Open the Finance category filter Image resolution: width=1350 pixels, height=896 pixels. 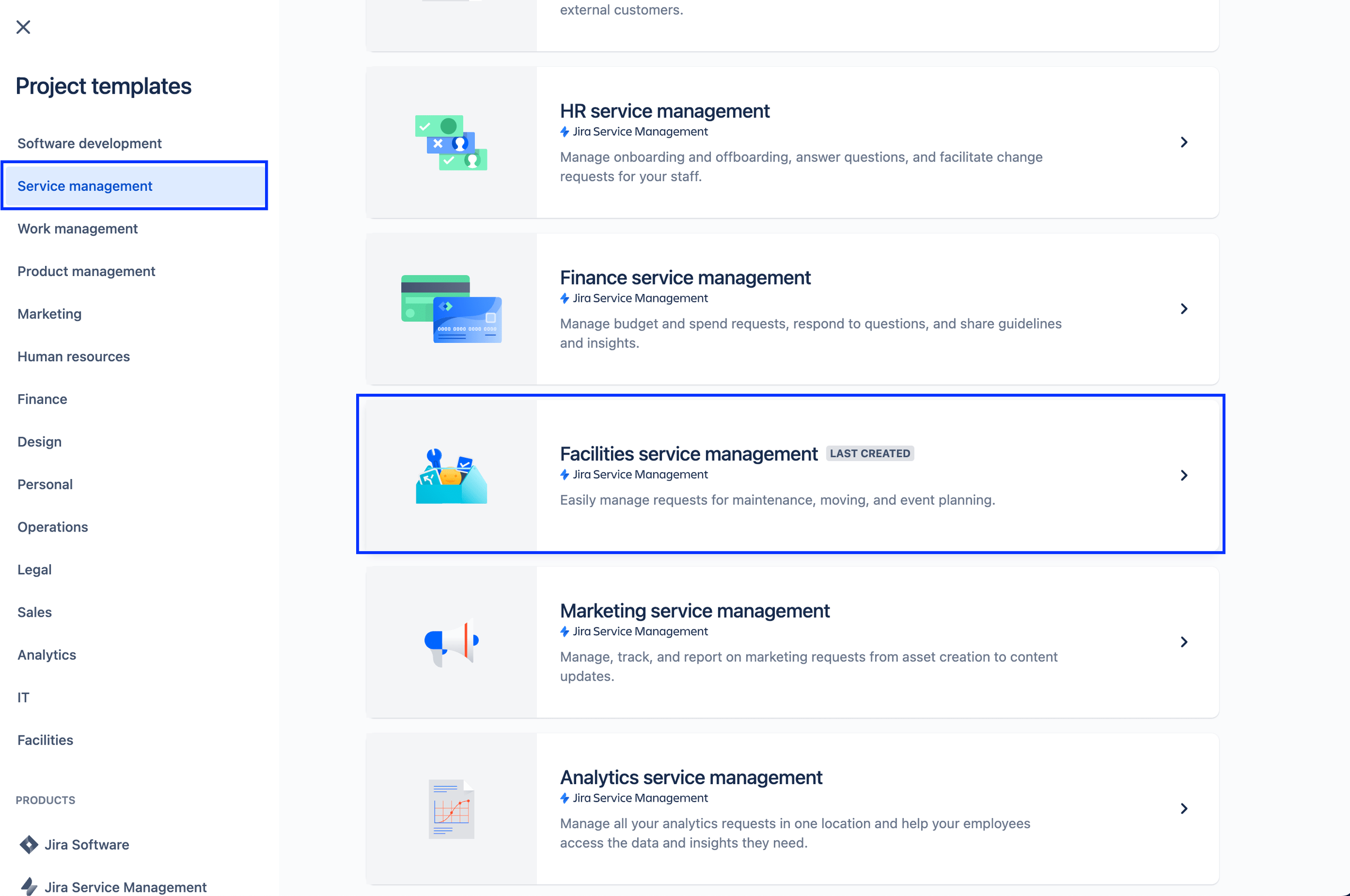tap(42, 398)
